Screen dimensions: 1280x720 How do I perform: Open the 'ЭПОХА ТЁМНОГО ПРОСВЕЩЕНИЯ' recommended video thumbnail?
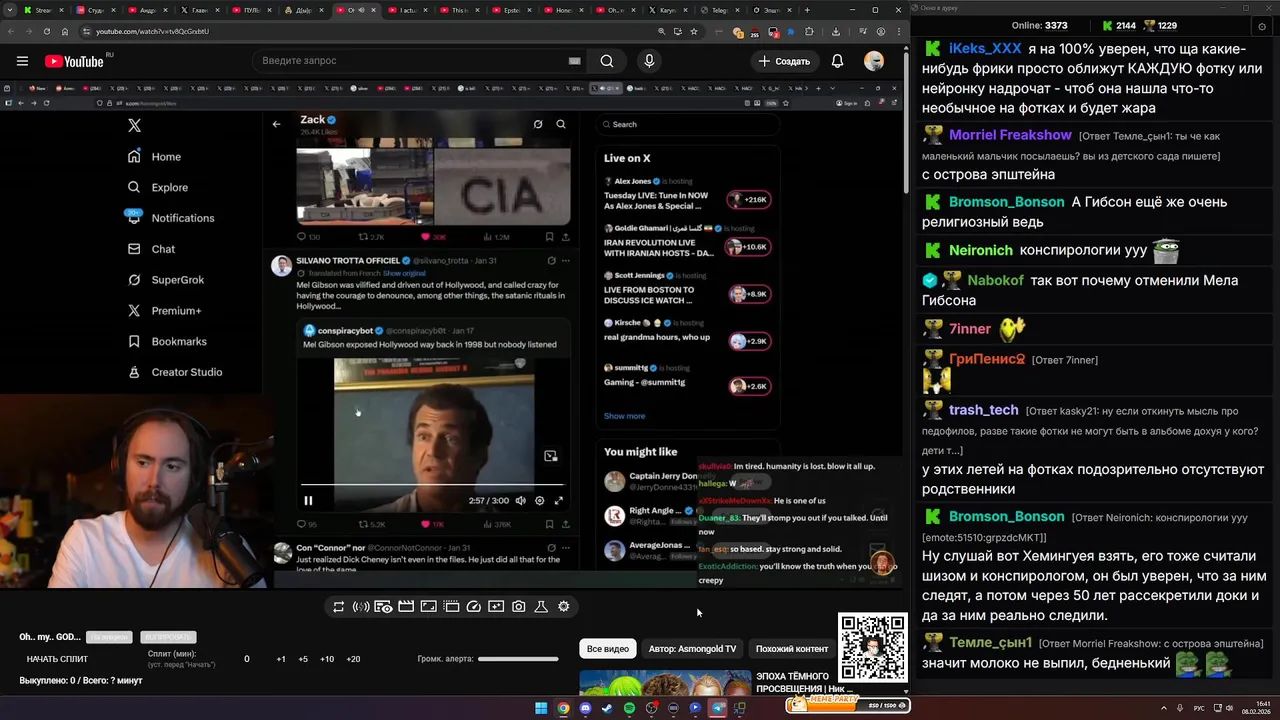point(665,683)
